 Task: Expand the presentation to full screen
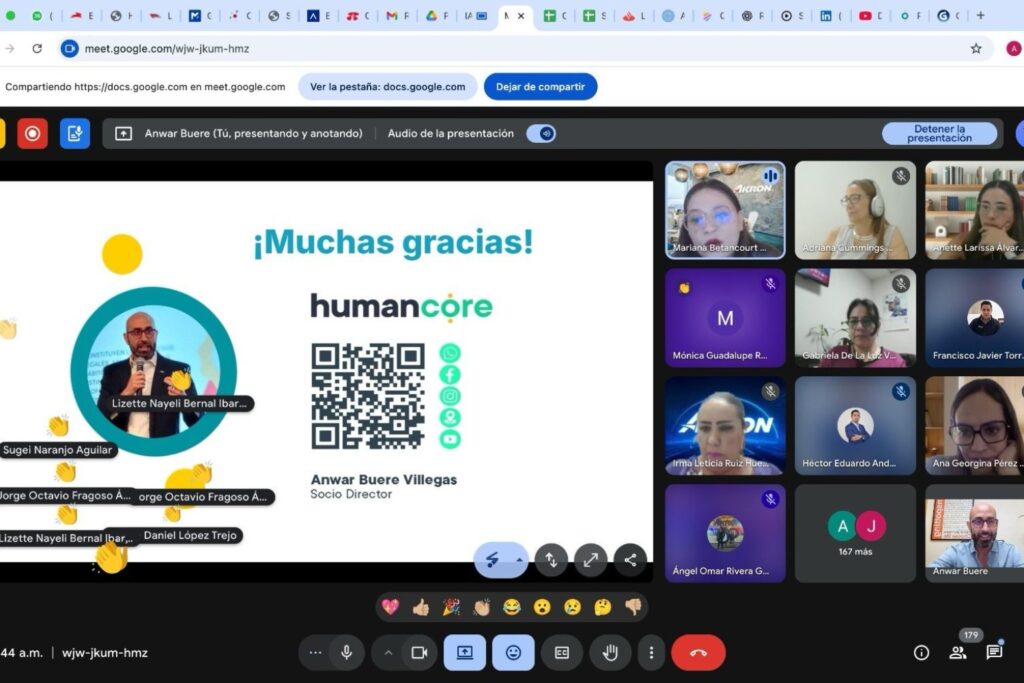coord(591,560)
